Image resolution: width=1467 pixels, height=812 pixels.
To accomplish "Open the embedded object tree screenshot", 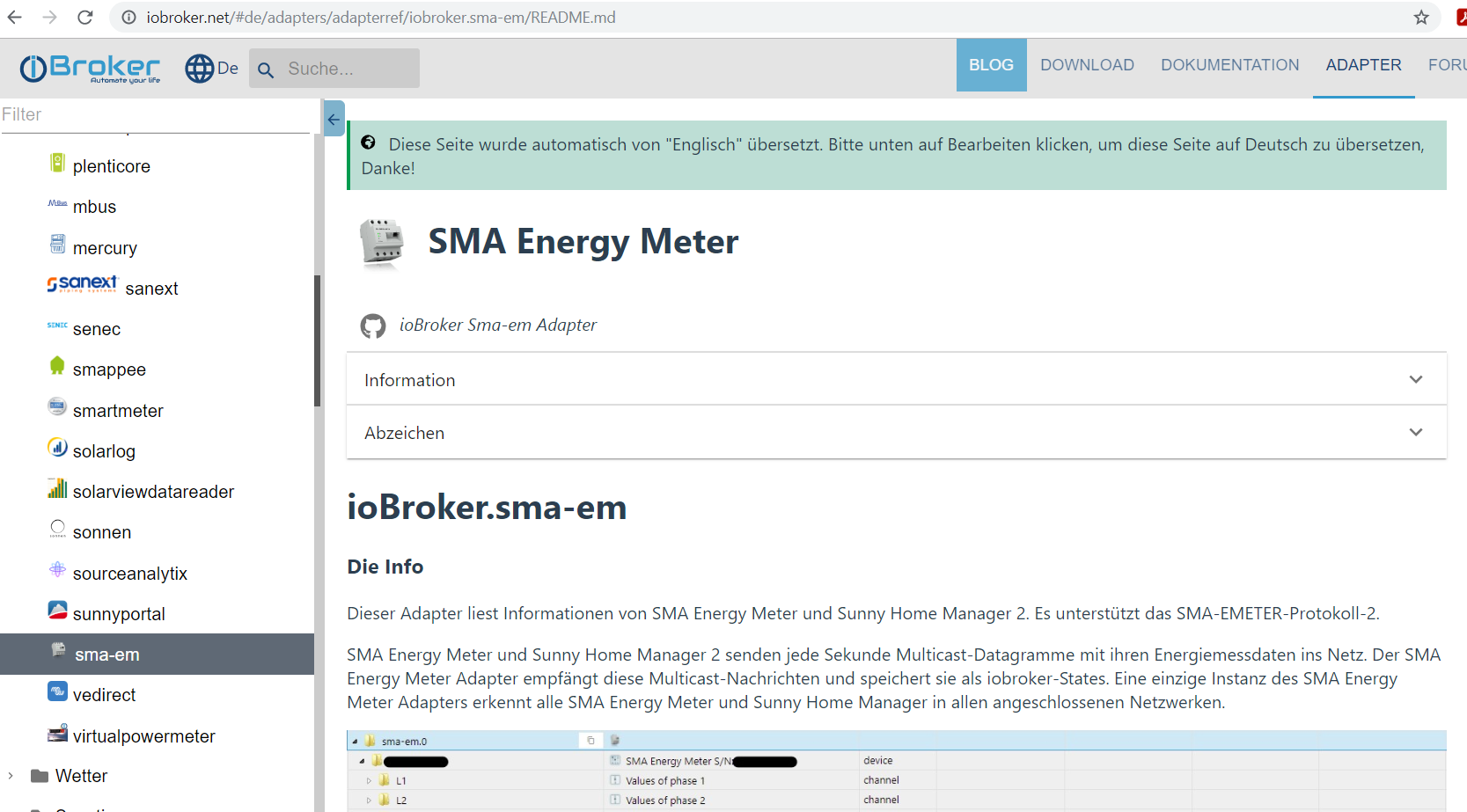I will tap(897, 771).
